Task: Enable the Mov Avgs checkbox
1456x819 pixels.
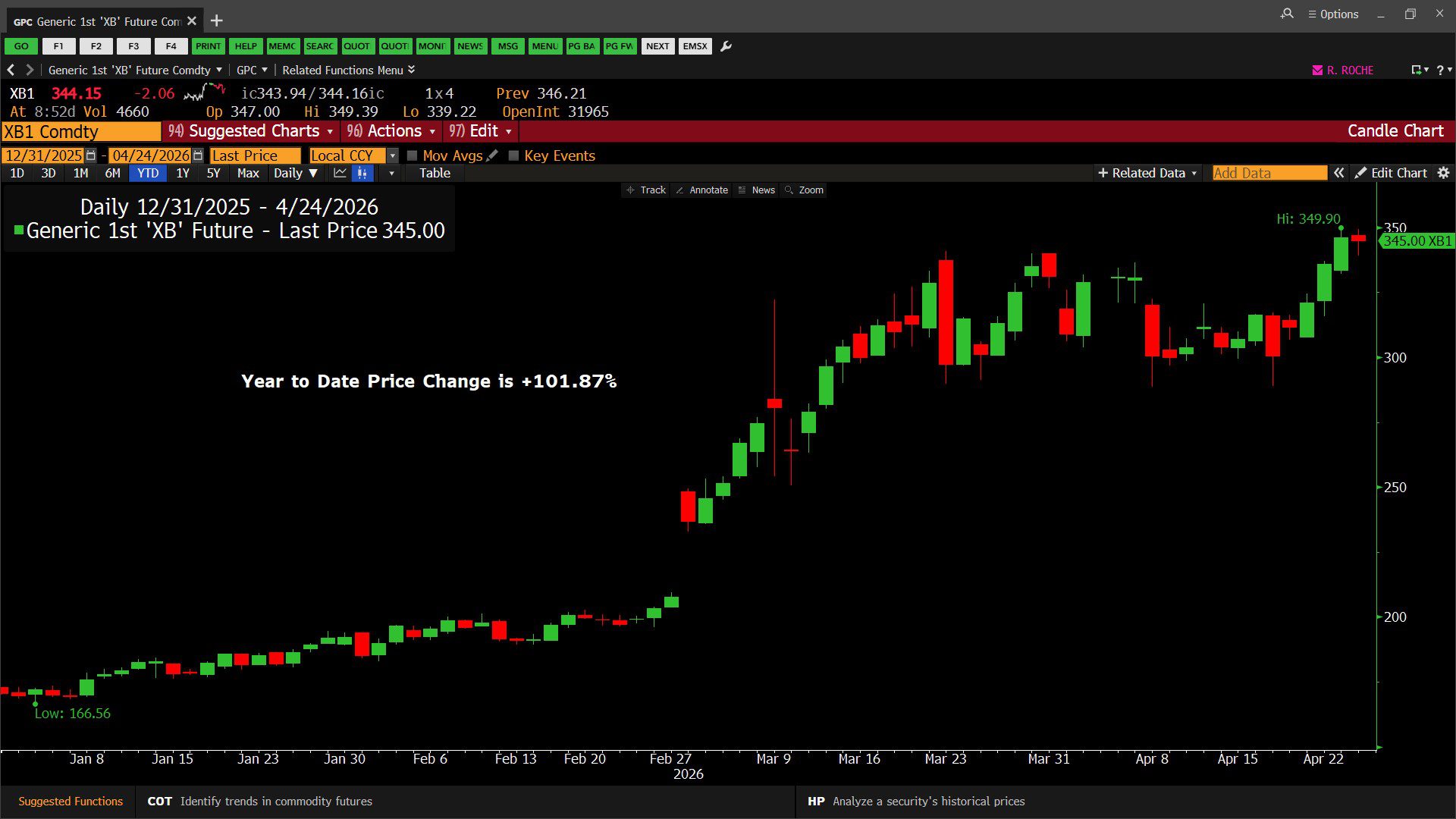Action: [413, 155]
